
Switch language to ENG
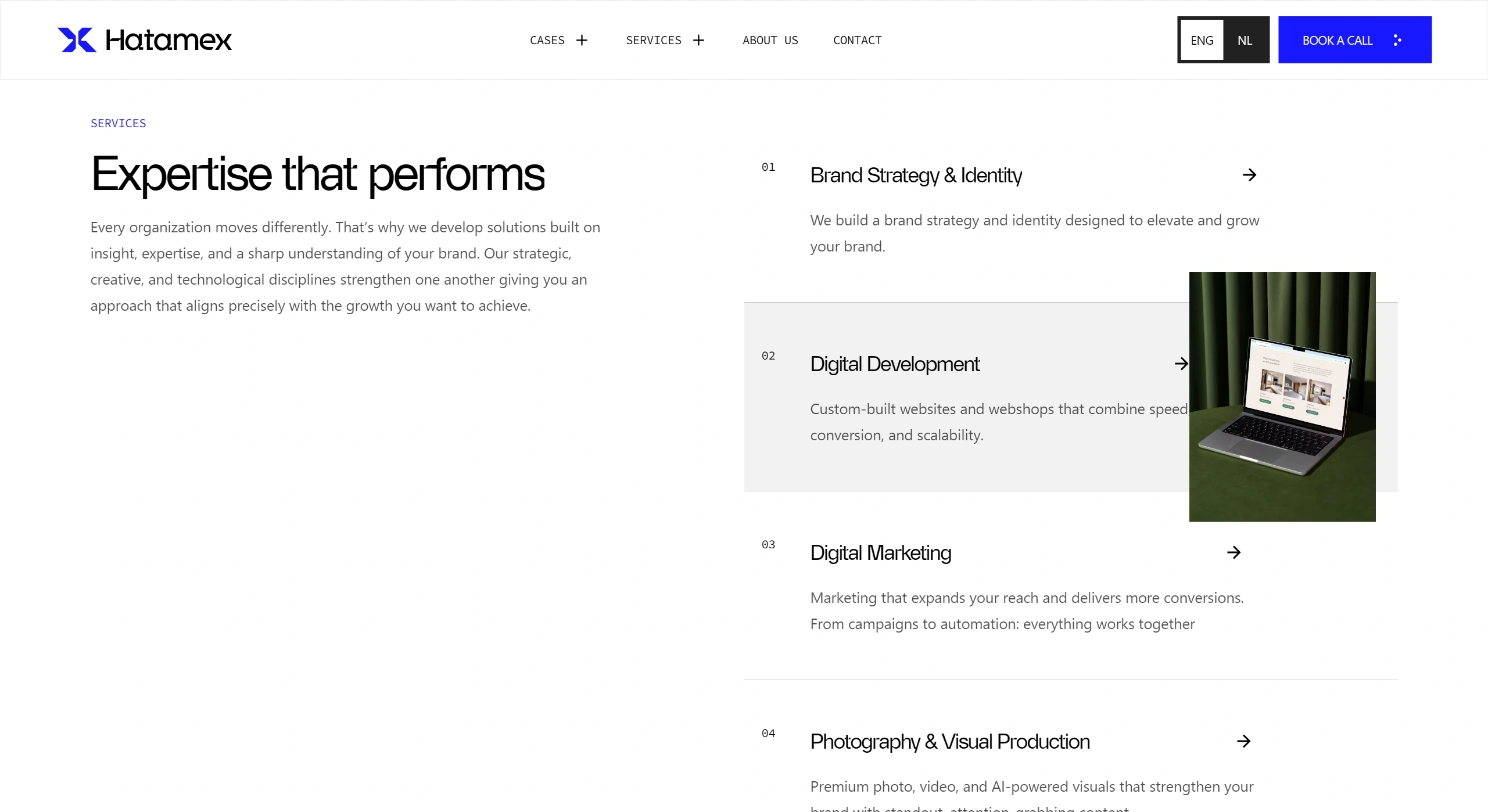(x=1202, y=40)
